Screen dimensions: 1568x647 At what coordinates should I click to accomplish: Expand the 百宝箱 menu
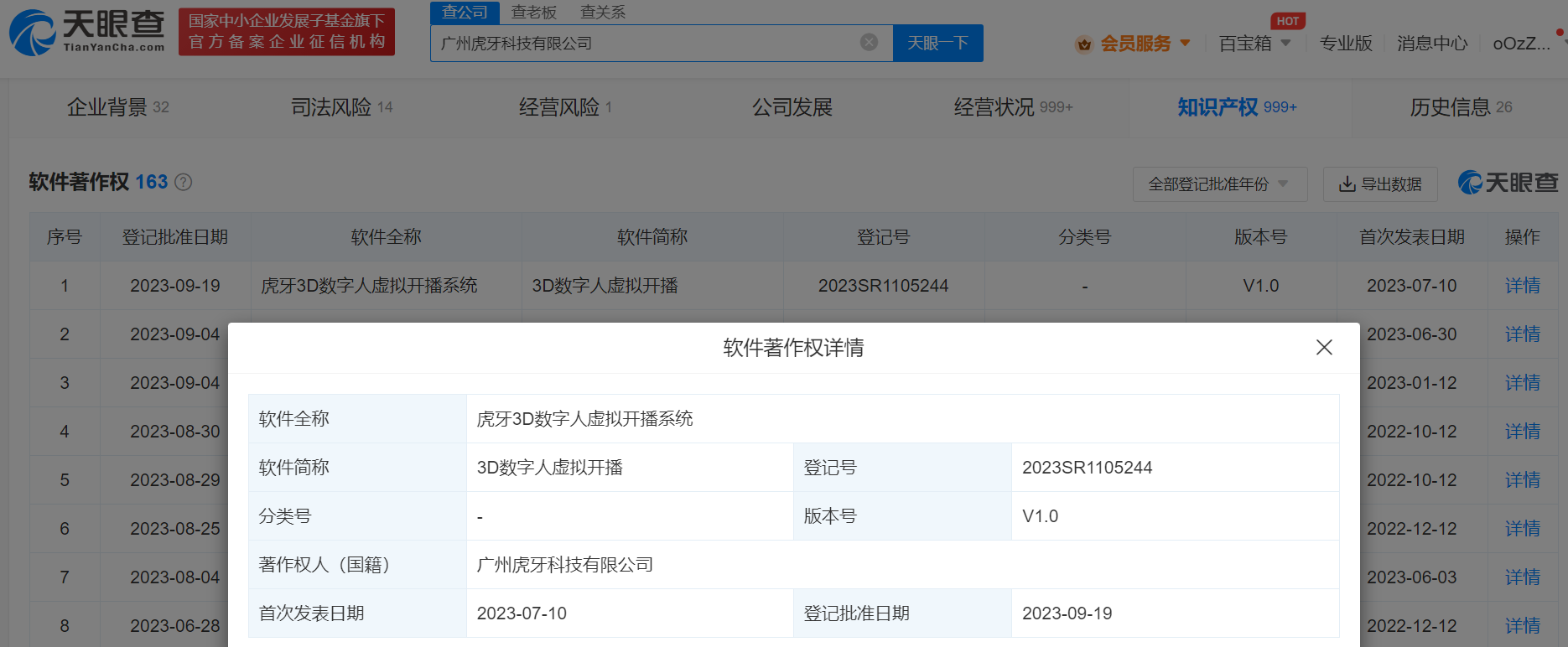click(x=1254, y=43)
